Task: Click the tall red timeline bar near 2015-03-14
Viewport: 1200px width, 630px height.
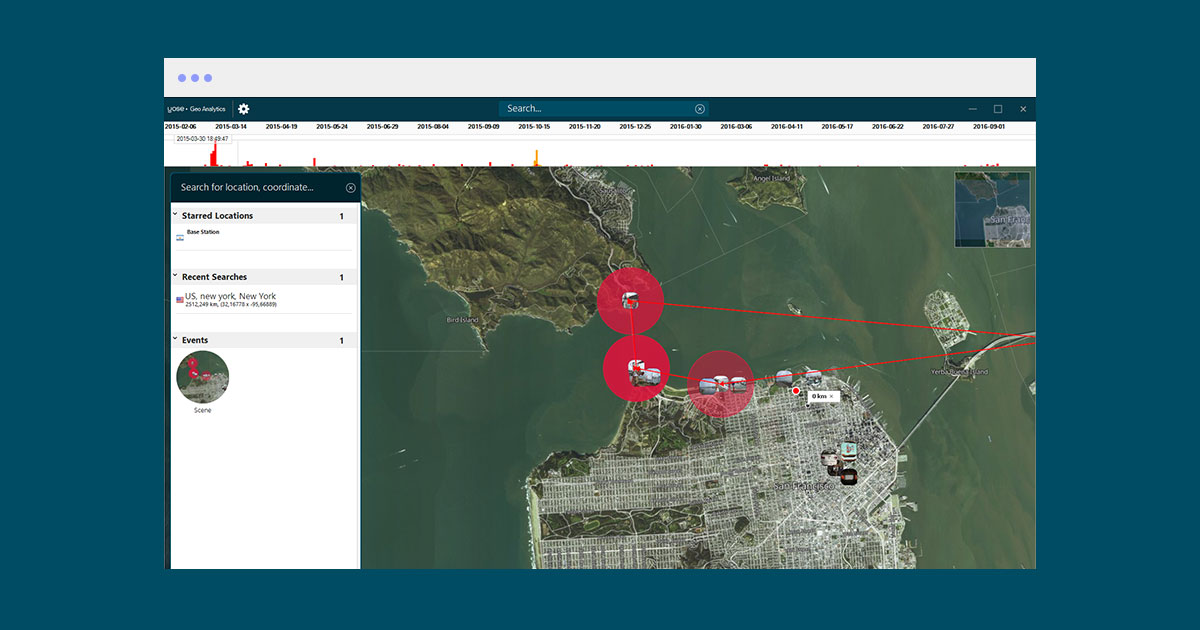Action: click(214, 156)
